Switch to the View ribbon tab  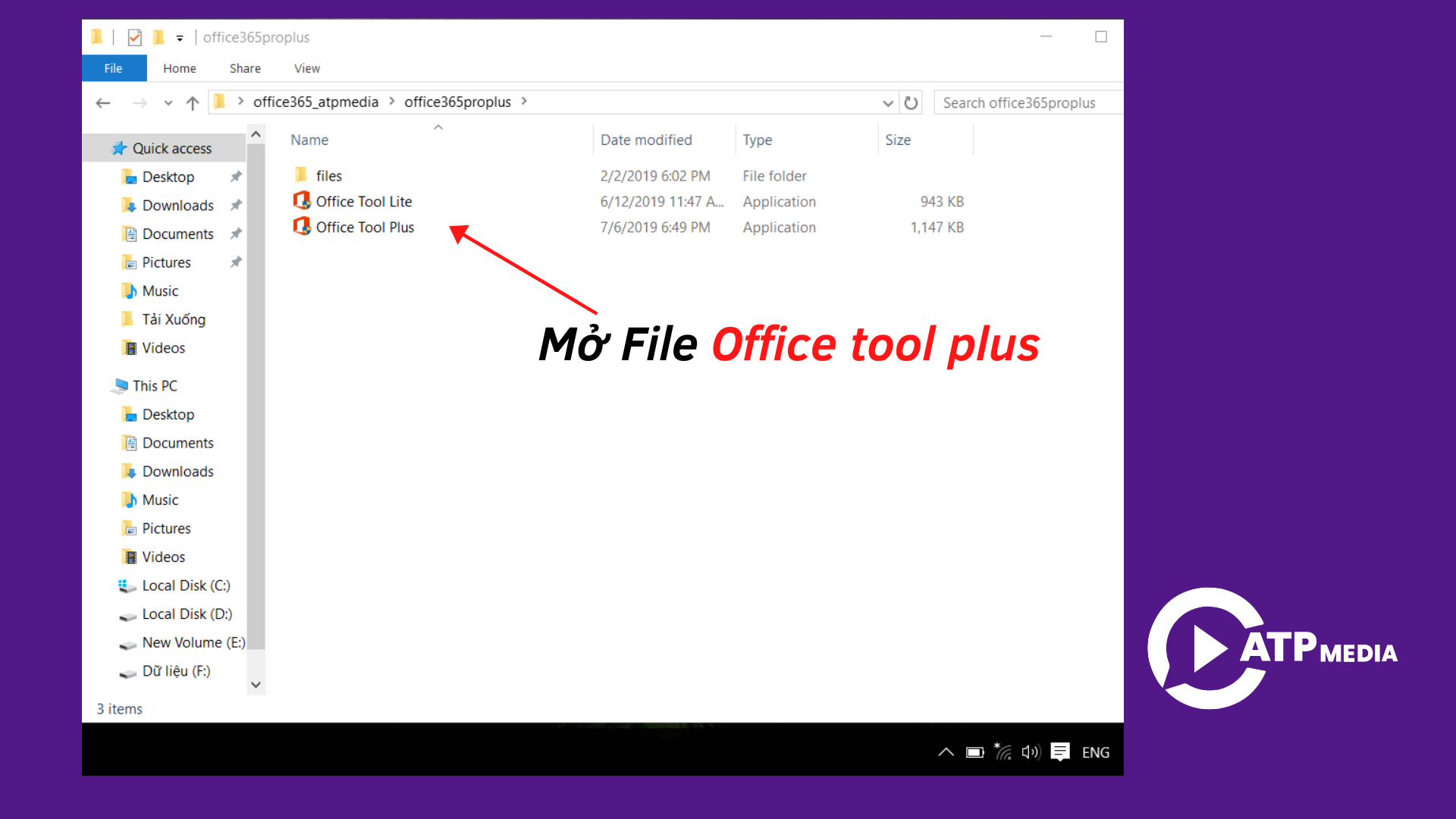tap(307, 68)
